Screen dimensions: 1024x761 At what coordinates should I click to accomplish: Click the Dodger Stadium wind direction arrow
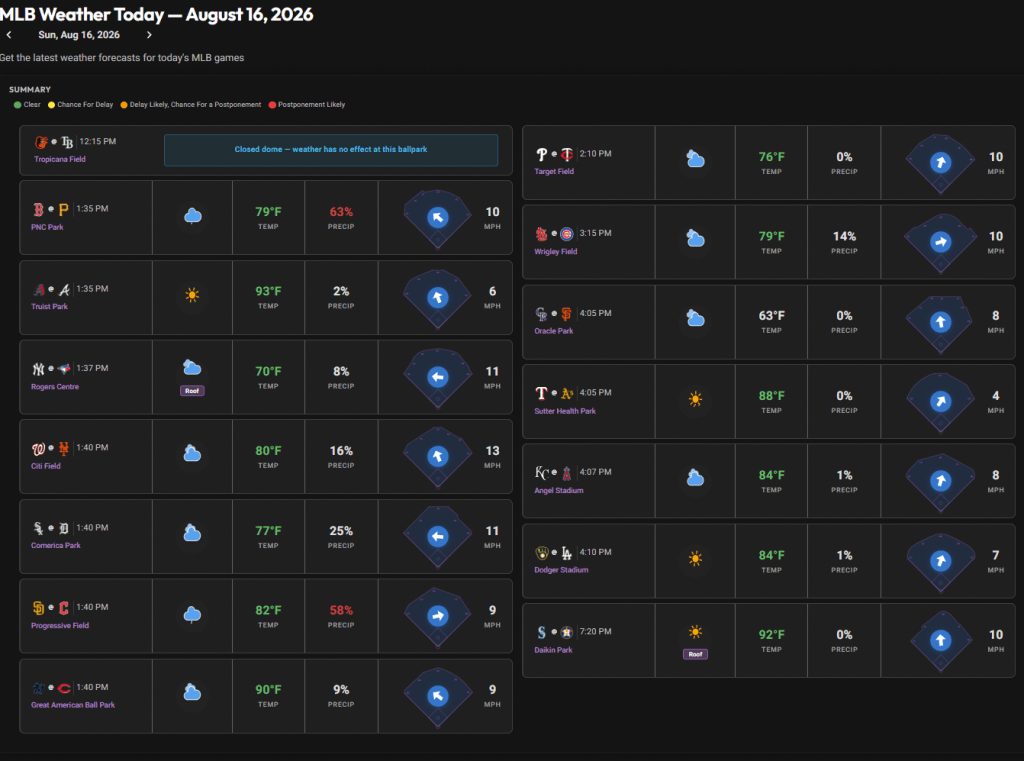point(940,561)
